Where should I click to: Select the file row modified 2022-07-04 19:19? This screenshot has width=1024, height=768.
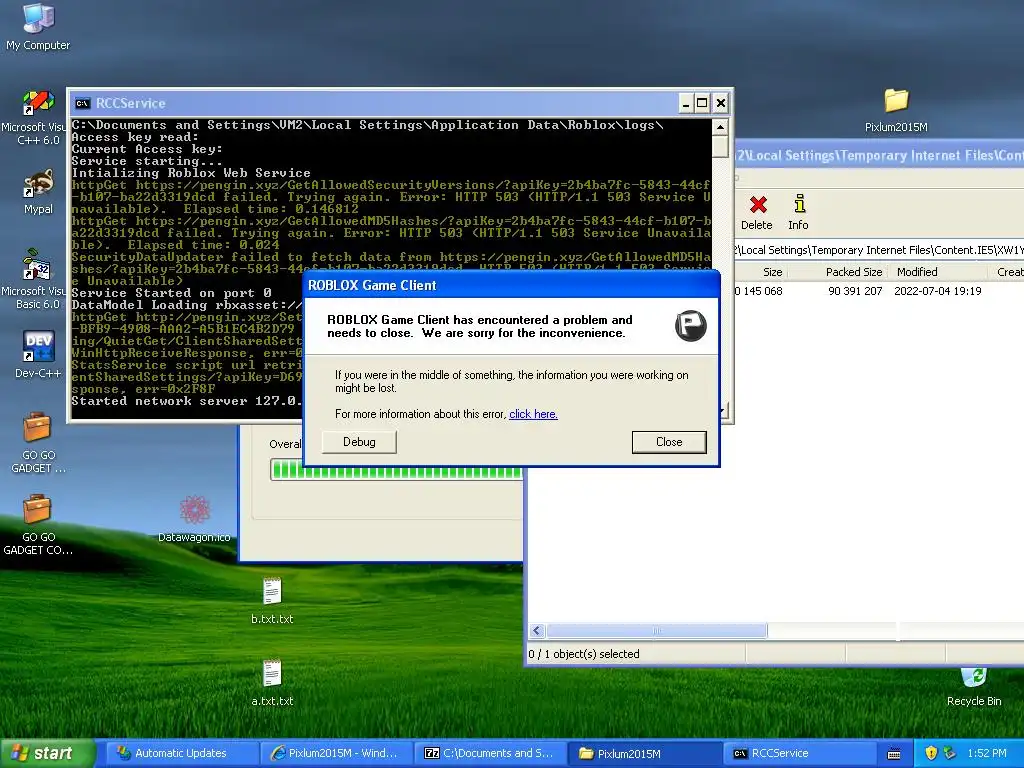[879, 291]
